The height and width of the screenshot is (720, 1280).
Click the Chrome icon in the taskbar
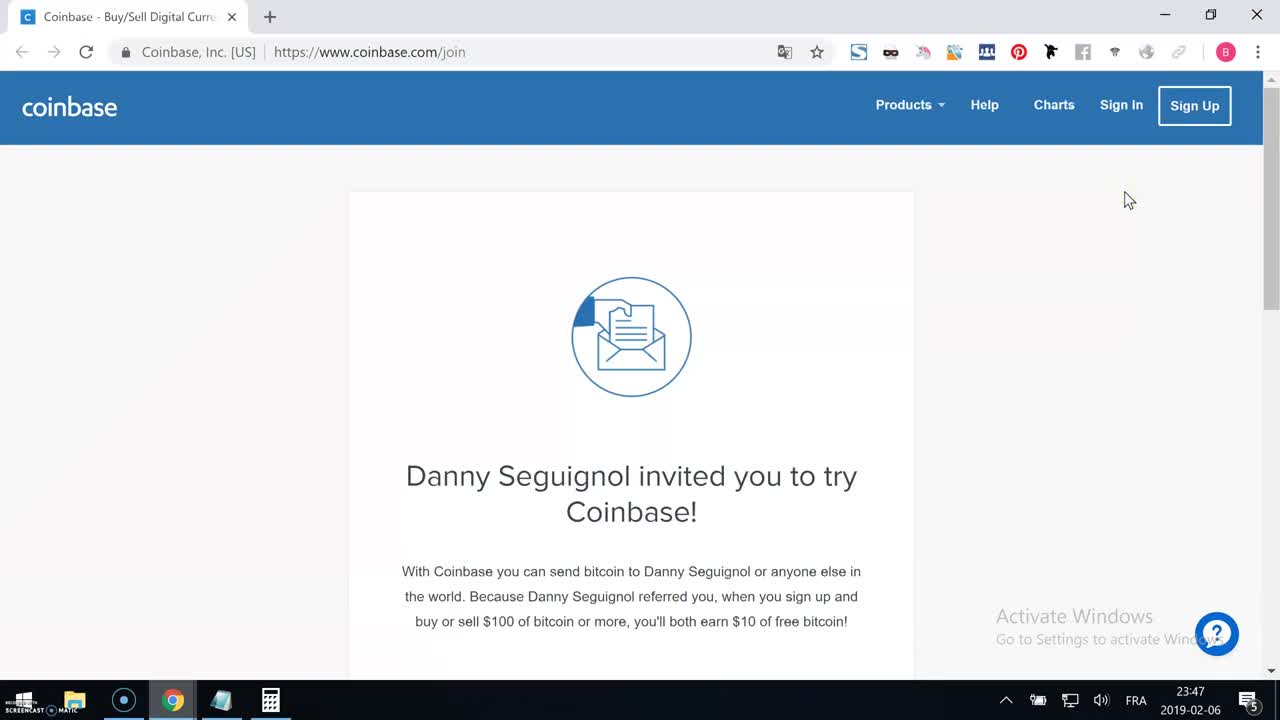point(173,700)
